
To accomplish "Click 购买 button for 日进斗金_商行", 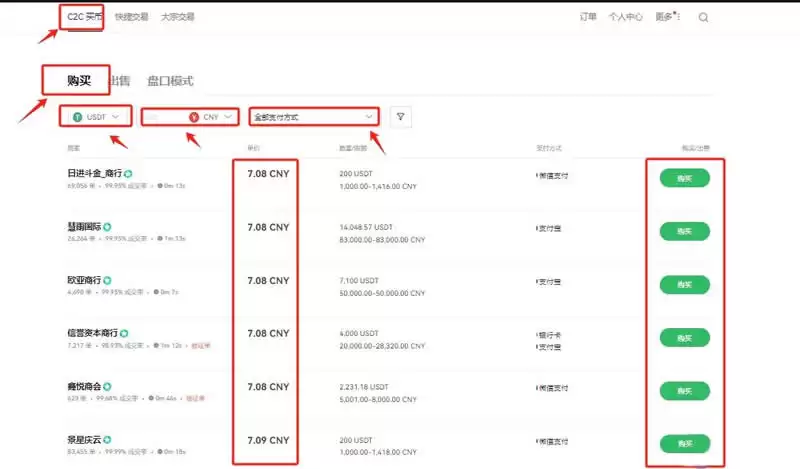I will pos(684,178).
